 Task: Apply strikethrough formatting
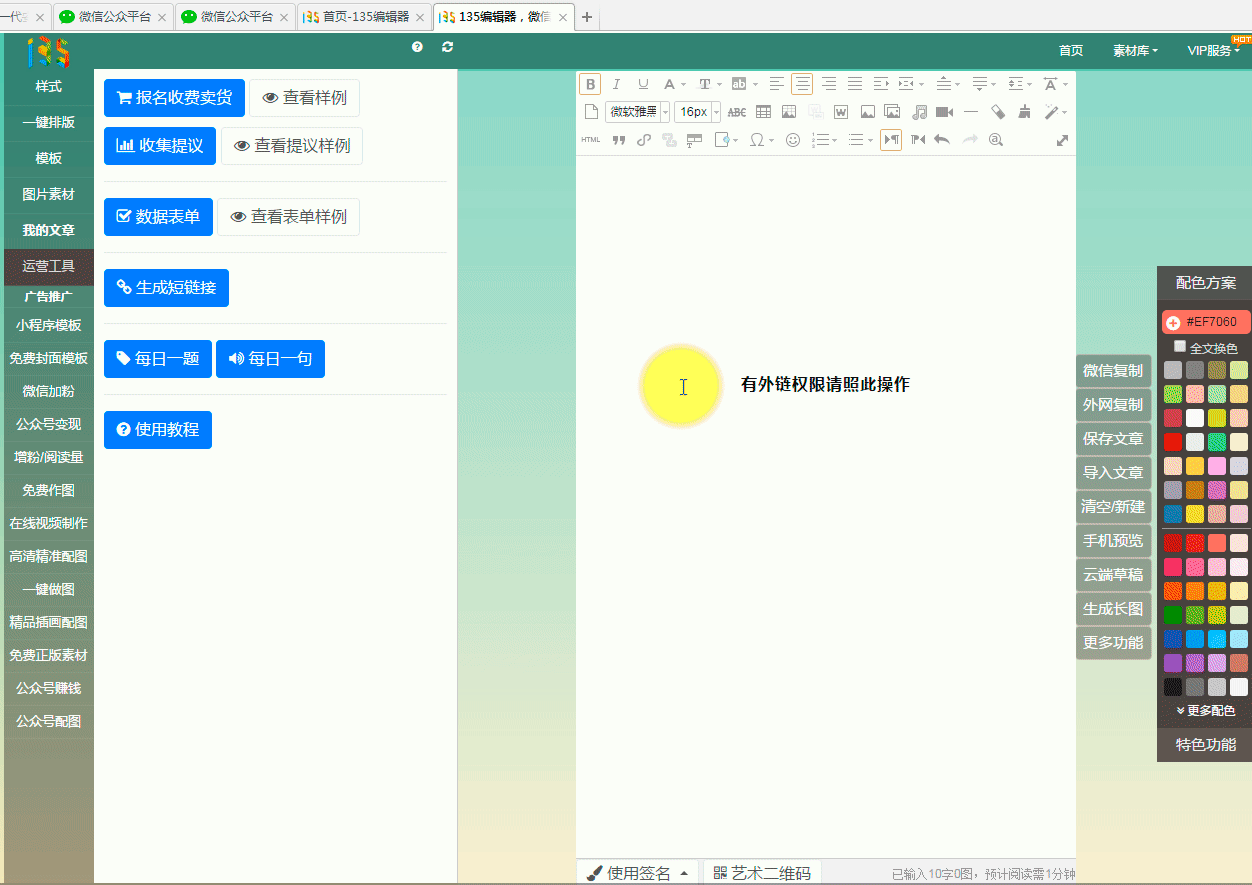click(x=737, y=112)
